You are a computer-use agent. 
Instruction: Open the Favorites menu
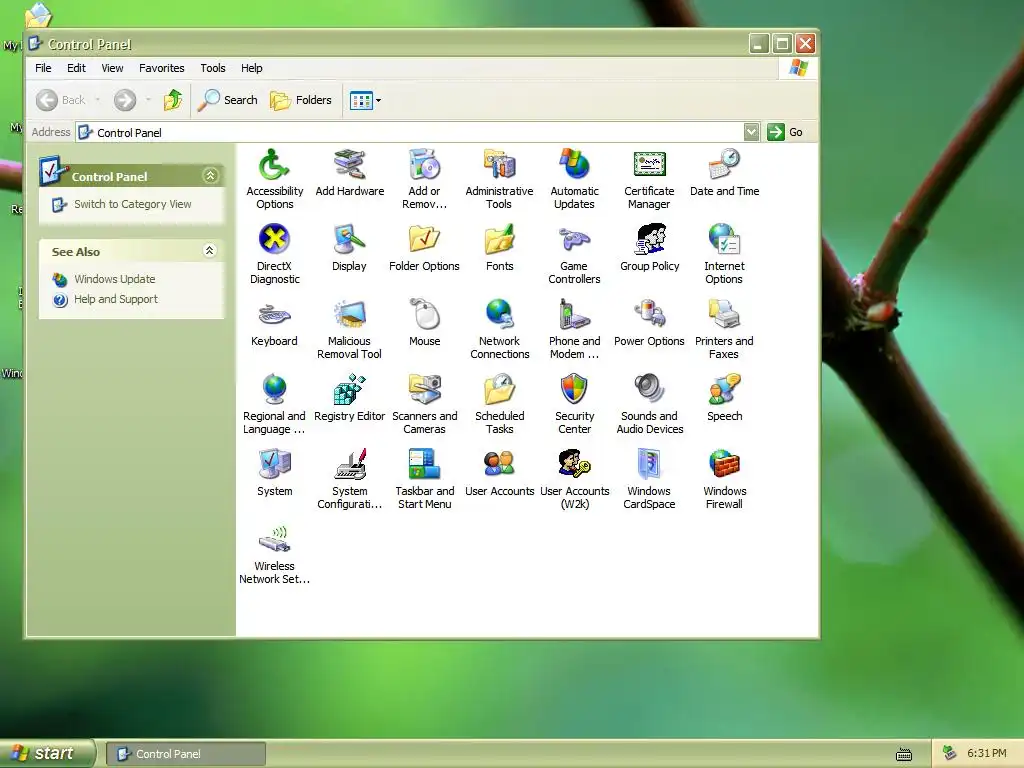pyautogui.click(x=161, y=68)
